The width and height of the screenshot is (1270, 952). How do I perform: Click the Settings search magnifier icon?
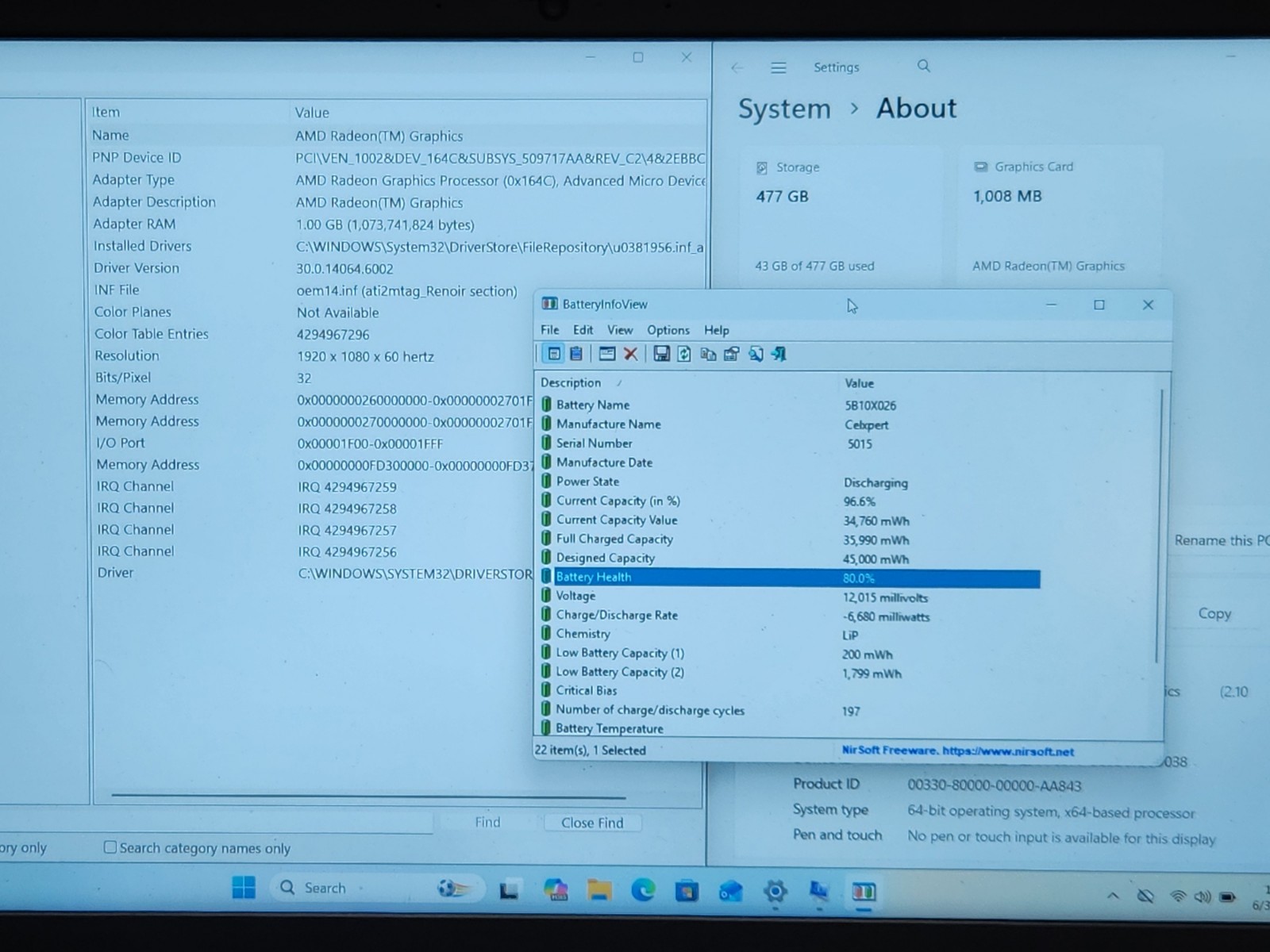tap(924, 66)
